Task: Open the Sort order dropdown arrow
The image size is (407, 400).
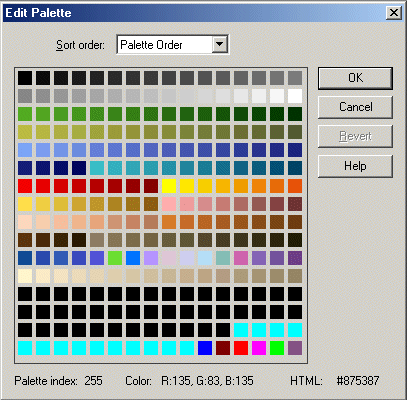Action: [220, 44]
